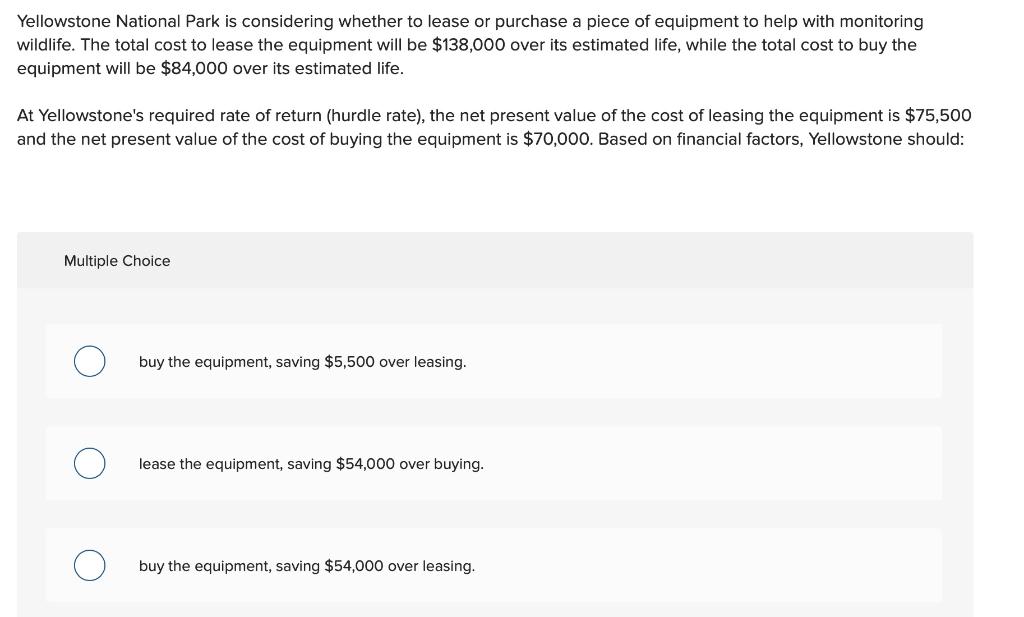The image size is (1024, 617).
Task: Select radio button for buy saving $5,500
Action: (89, 362)
